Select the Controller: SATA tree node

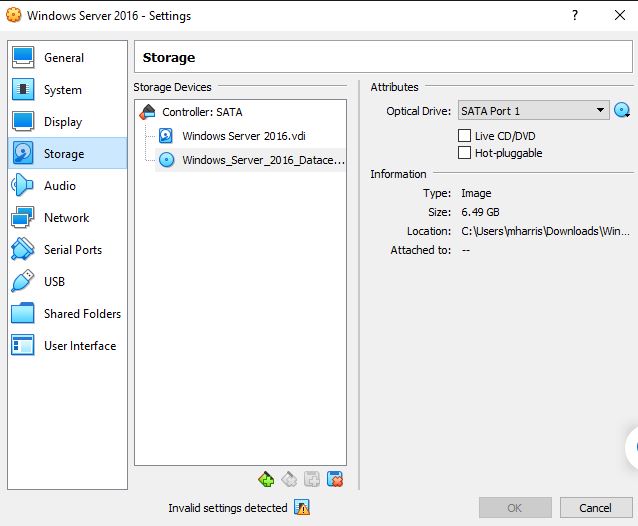(x=202, y=112)
